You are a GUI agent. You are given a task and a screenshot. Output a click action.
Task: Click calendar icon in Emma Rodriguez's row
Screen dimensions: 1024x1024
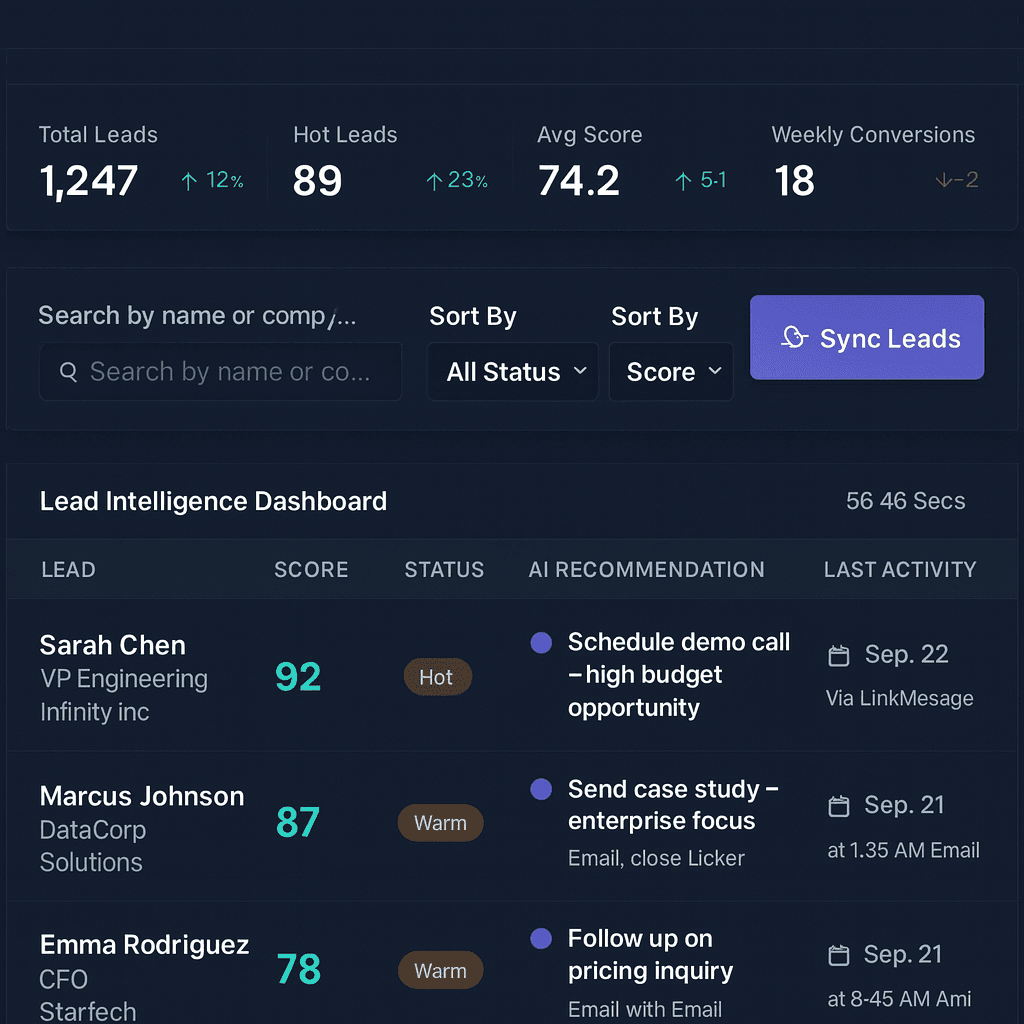(839, 956)
